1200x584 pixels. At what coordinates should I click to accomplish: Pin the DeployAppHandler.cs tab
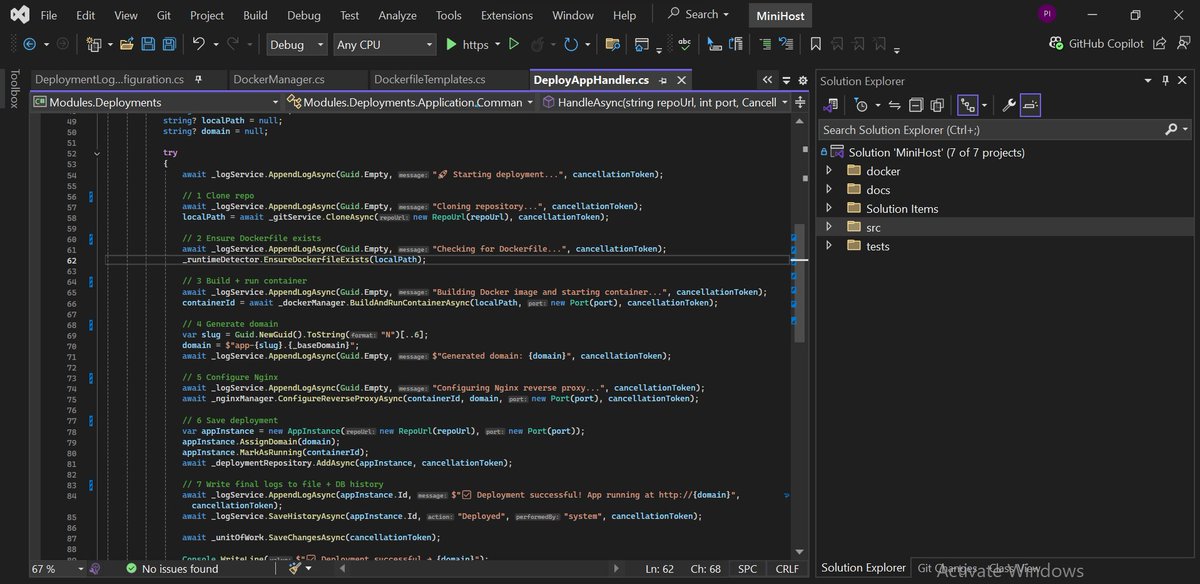(663, 80)
